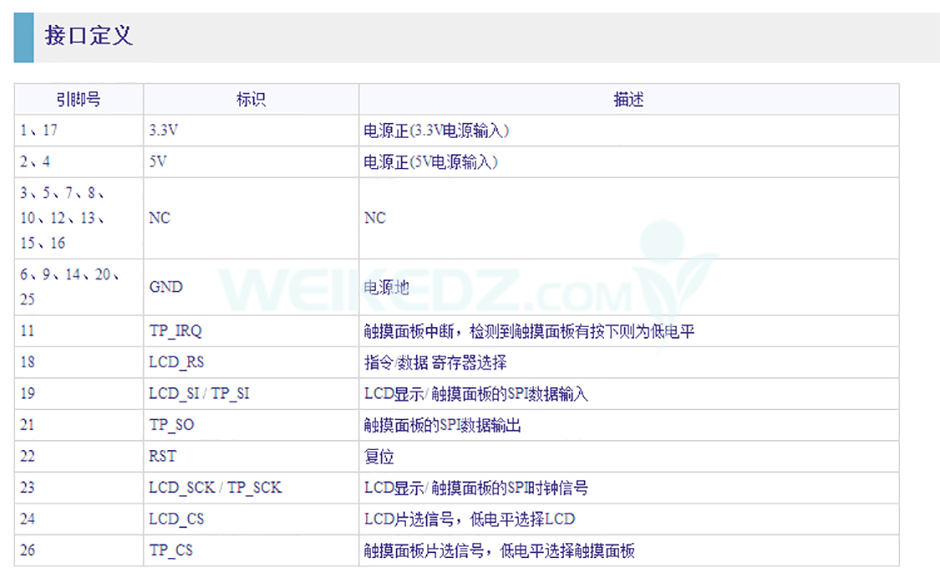This screenshot has width=940, height=573.
Task: Select the pin number 22 cell
Action: tap(79, 456)
